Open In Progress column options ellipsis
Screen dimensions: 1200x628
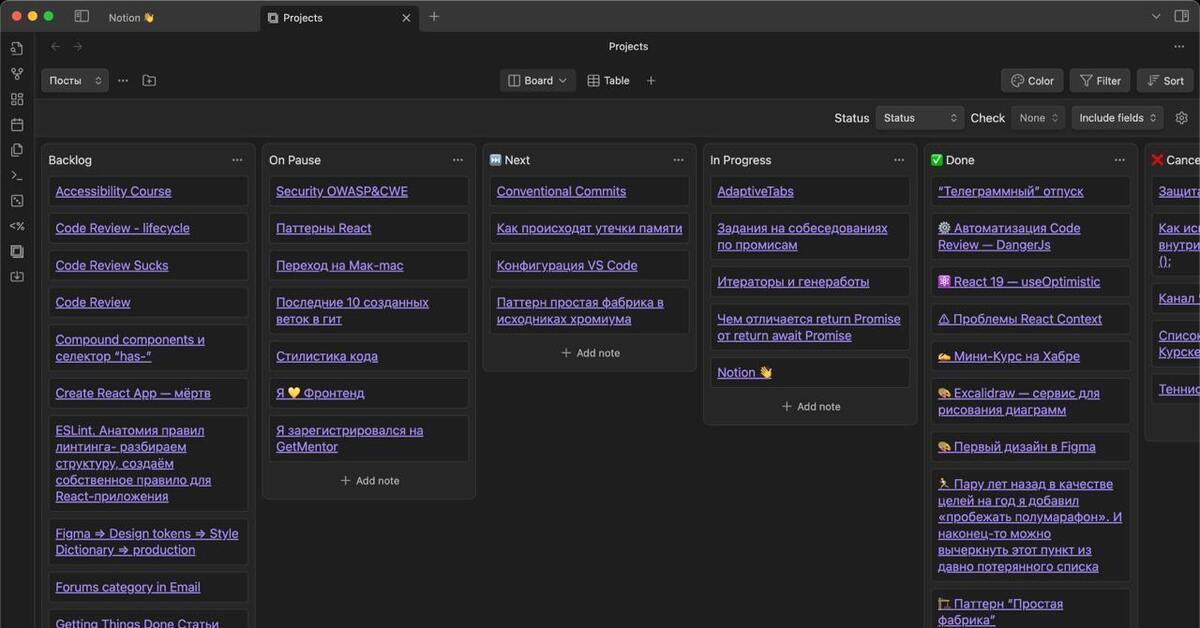(899, 160)
